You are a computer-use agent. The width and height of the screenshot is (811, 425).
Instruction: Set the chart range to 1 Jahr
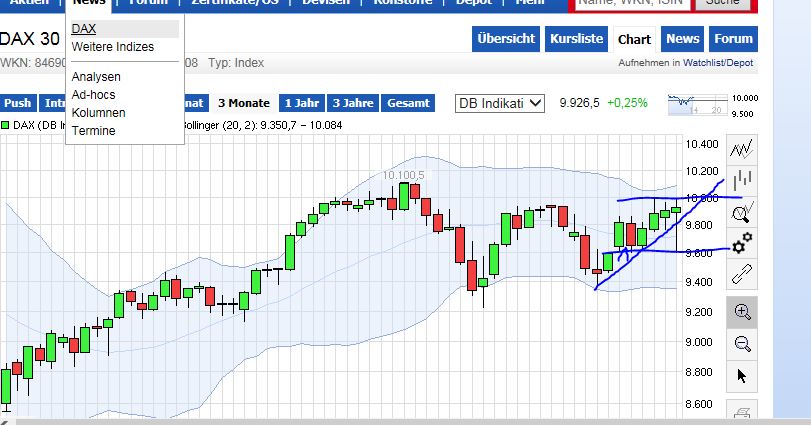coord(301,103)
